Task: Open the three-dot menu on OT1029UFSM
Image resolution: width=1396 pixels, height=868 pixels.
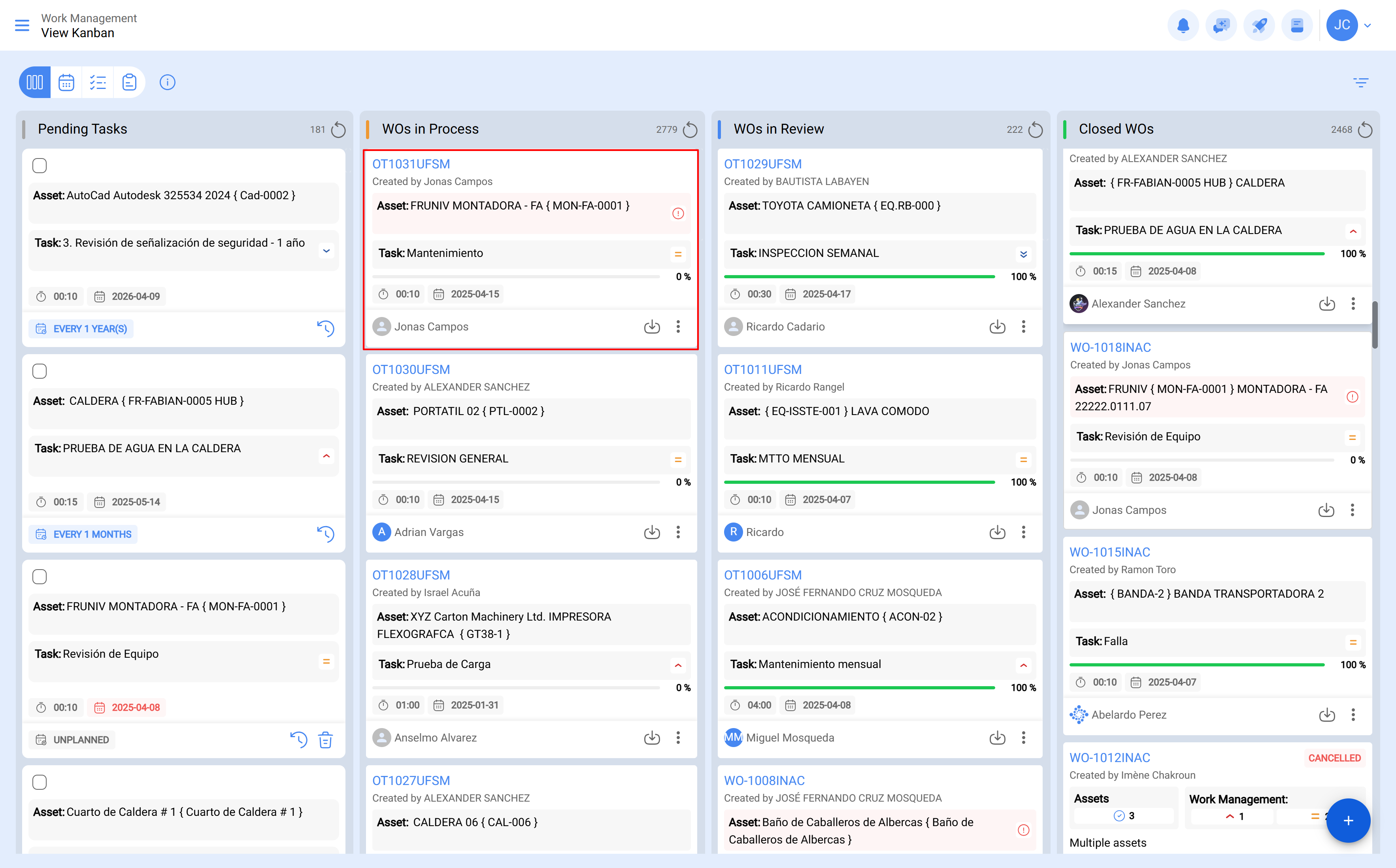Action: pos(1023,326)
